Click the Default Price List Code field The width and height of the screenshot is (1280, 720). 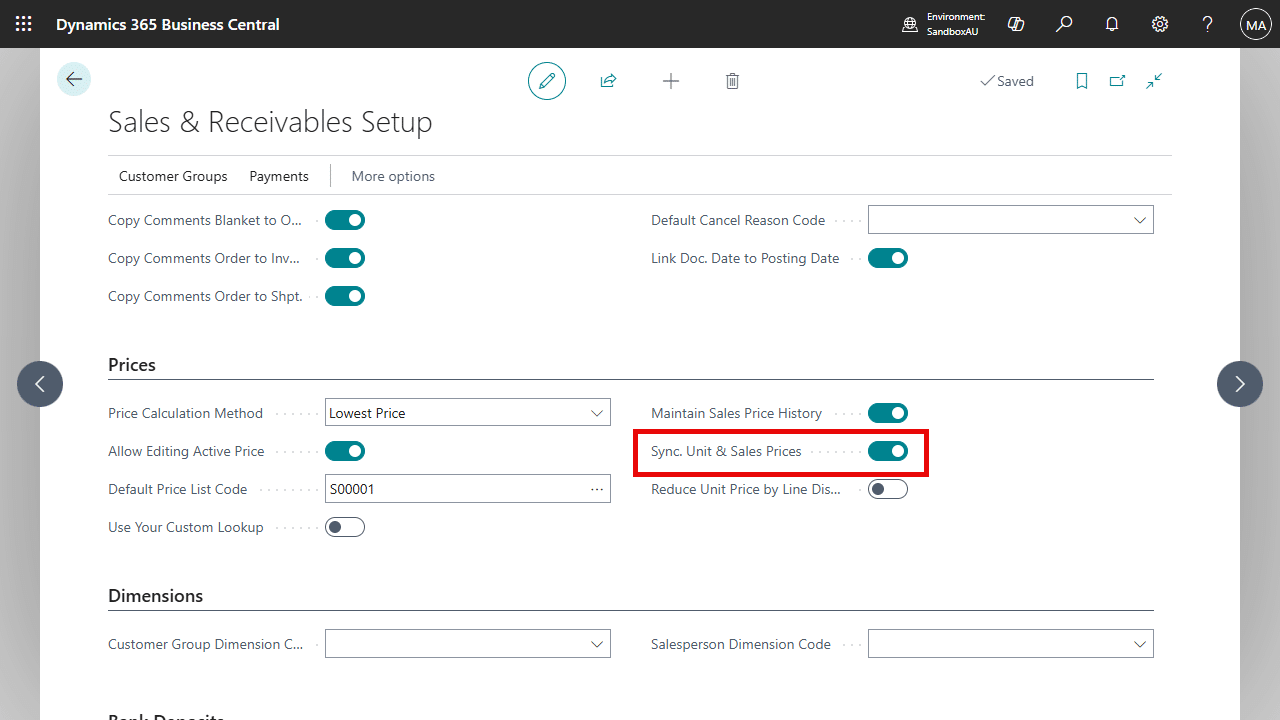468,489
